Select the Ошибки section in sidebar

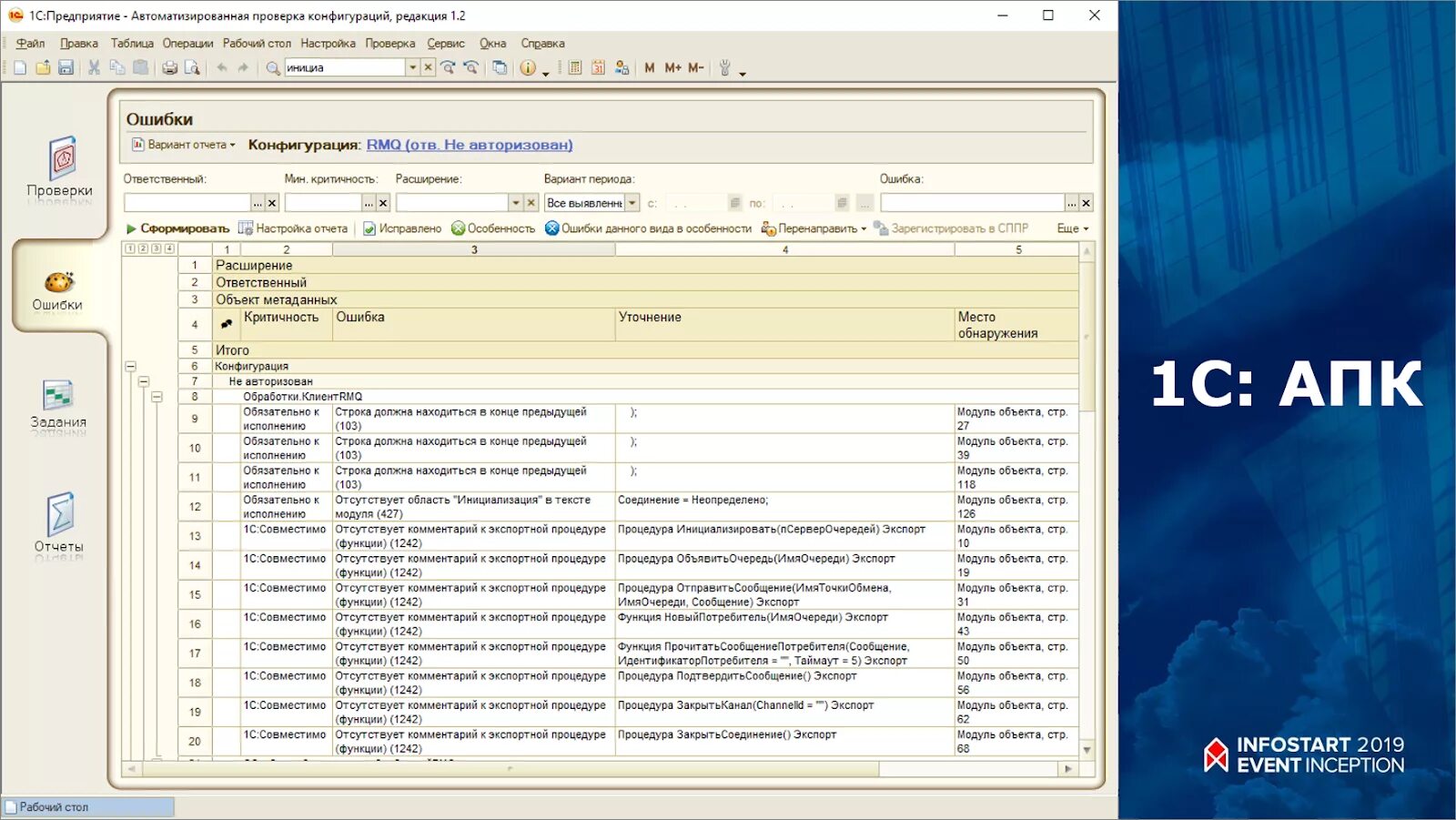tap(57, 291)
